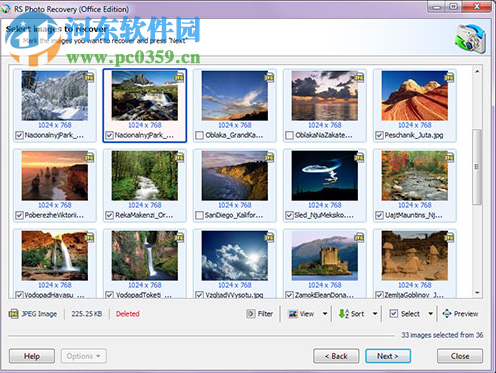This screenshot has width=496, height=373.
Task: Uncheck the PoberezheViktorii checkbox
Action: 19,215
